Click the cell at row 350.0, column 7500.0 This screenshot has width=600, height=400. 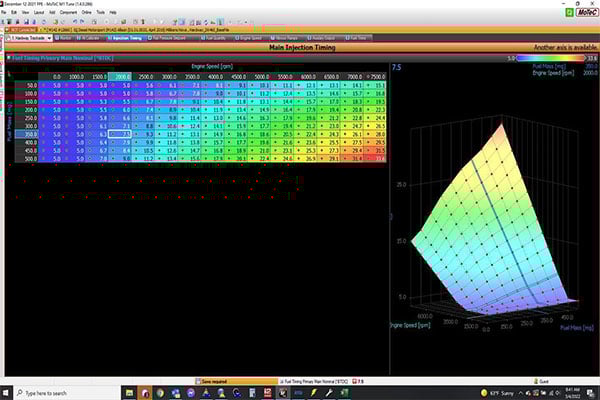pos(375,134)
